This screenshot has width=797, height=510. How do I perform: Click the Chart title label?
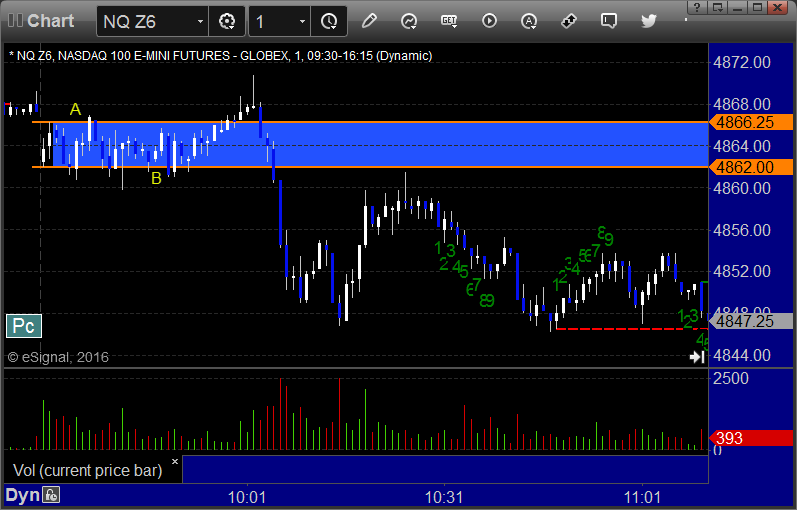[x=50, y=21]
